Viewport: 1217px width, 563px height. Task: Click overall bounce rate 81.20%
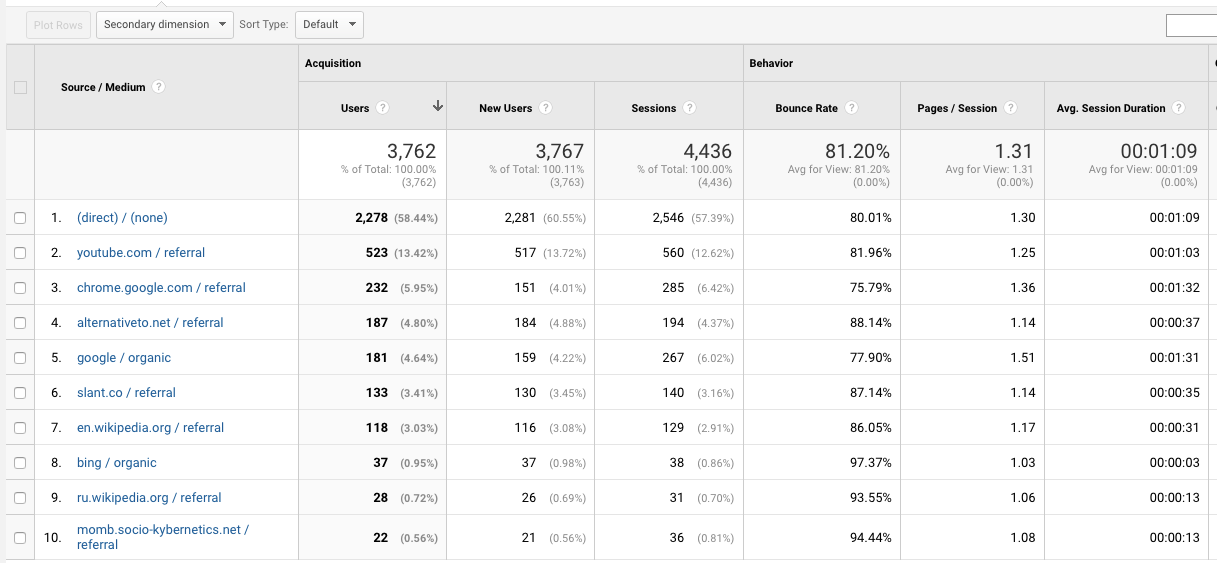pos(857,151)
